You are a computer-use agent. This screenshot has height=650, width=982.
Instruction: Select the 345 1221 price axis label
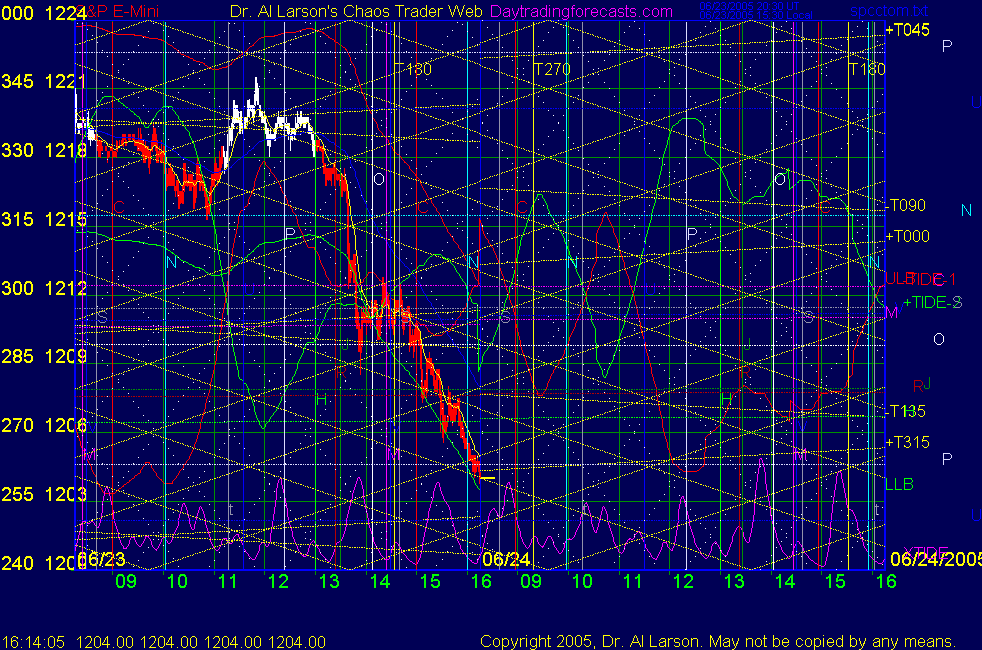coord(43,81)
